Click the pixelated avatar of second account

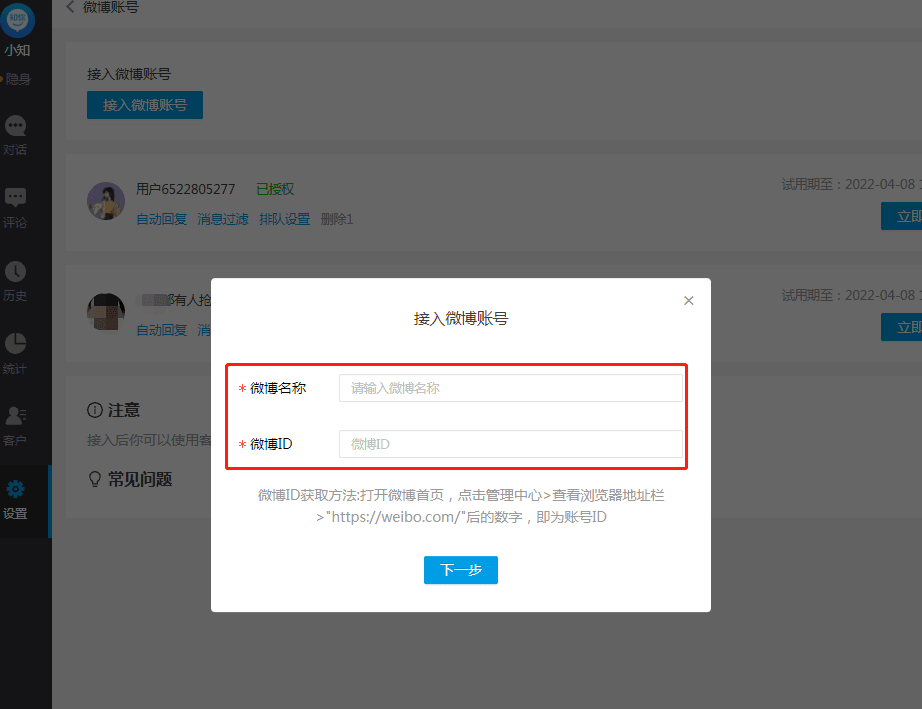(106, 312)
